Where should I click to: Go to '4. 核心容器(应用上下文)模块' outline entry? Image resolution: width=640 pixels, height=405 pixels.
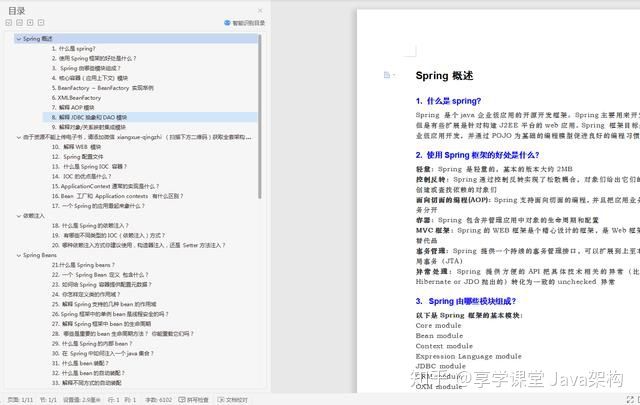tap(90, 78)
